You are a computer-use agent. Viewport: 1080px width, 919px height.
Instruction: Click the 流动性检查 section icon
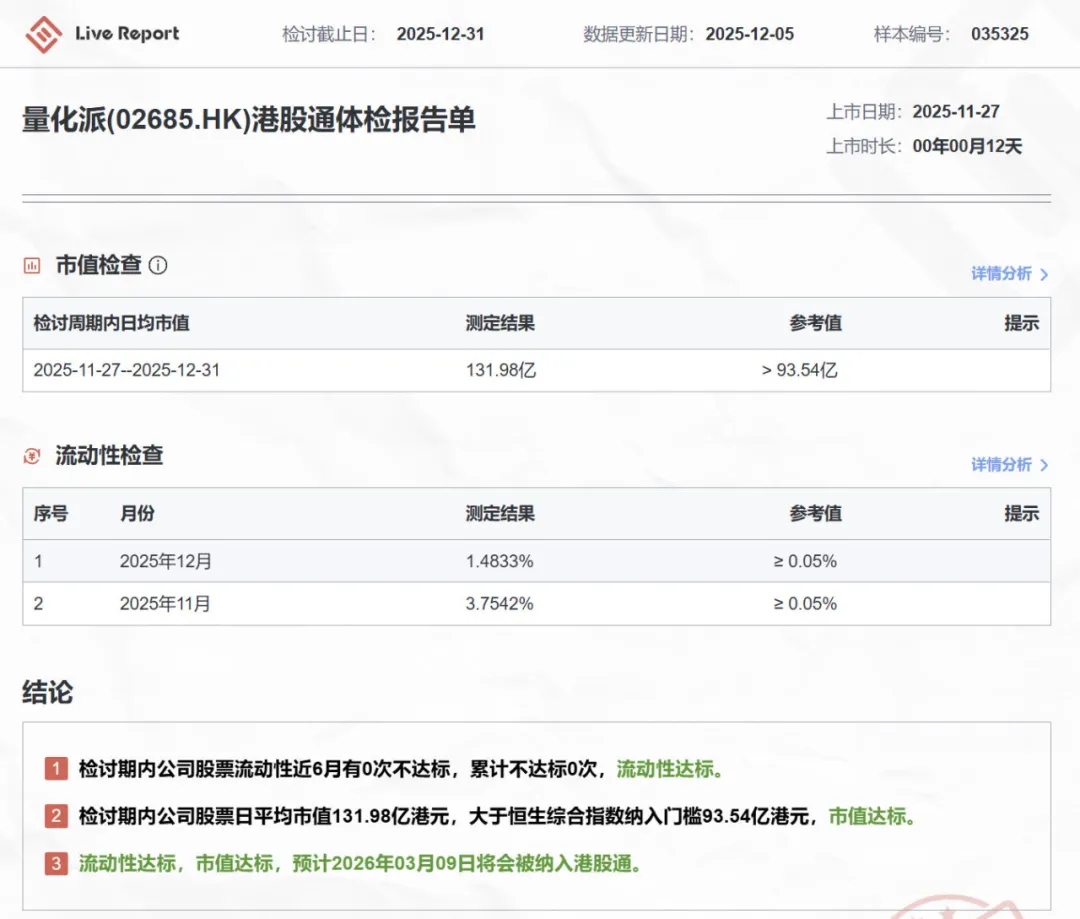point(33,456)
